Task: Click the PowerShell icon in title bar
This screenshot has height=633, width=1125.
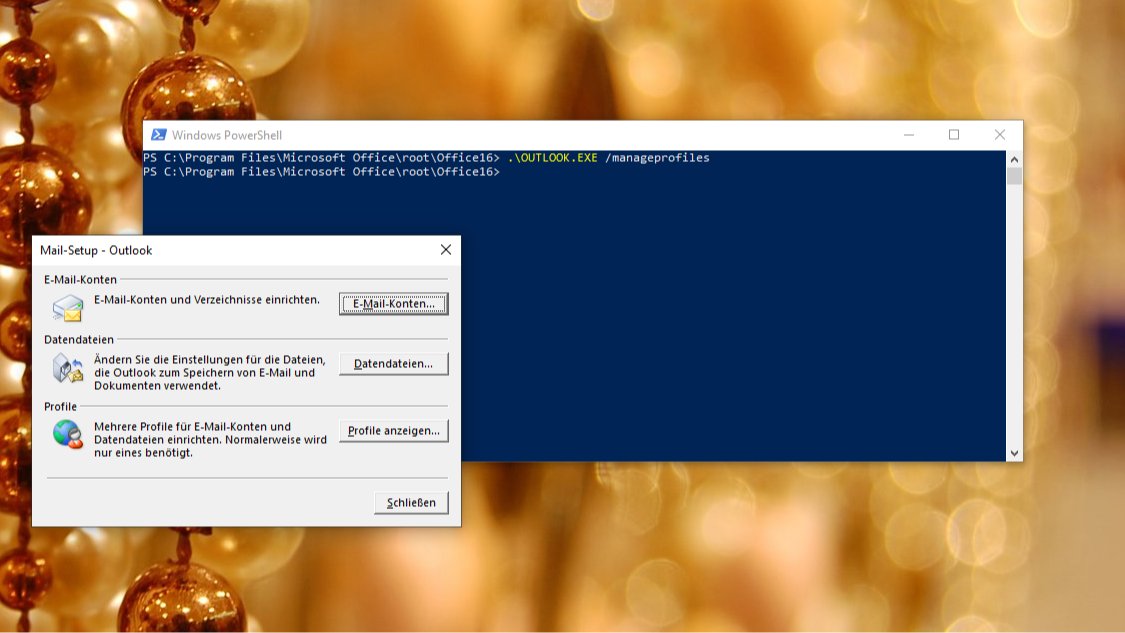Action: (159, 135)
